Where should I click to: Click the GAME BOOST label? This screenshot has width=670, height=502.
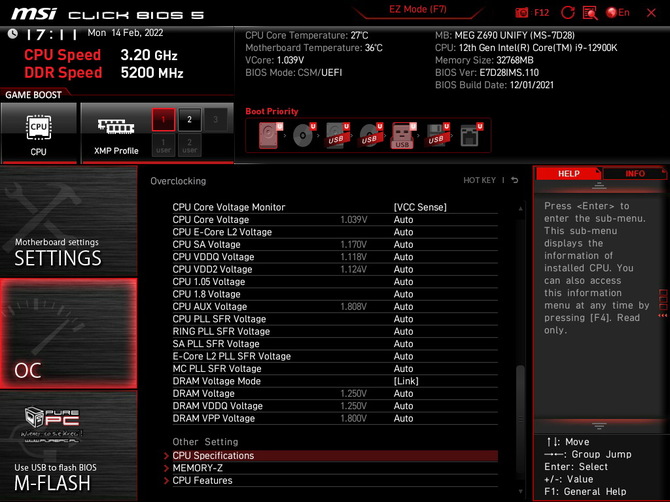[x=33, y=95]
